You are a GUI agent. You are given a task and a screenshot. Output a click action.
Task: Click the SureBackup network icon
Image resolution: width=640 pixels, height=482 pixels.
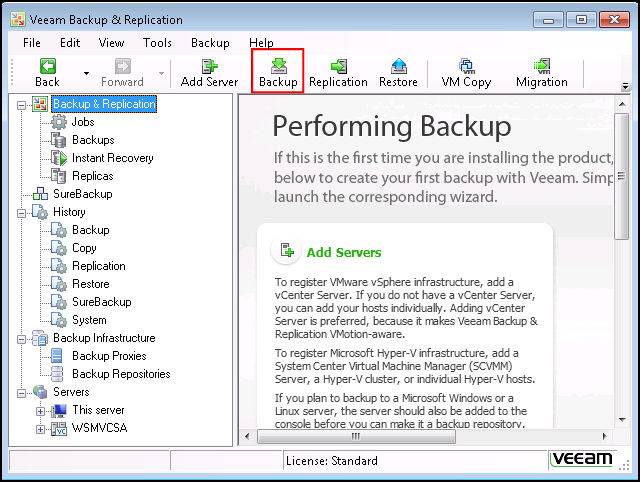(40, 194)
